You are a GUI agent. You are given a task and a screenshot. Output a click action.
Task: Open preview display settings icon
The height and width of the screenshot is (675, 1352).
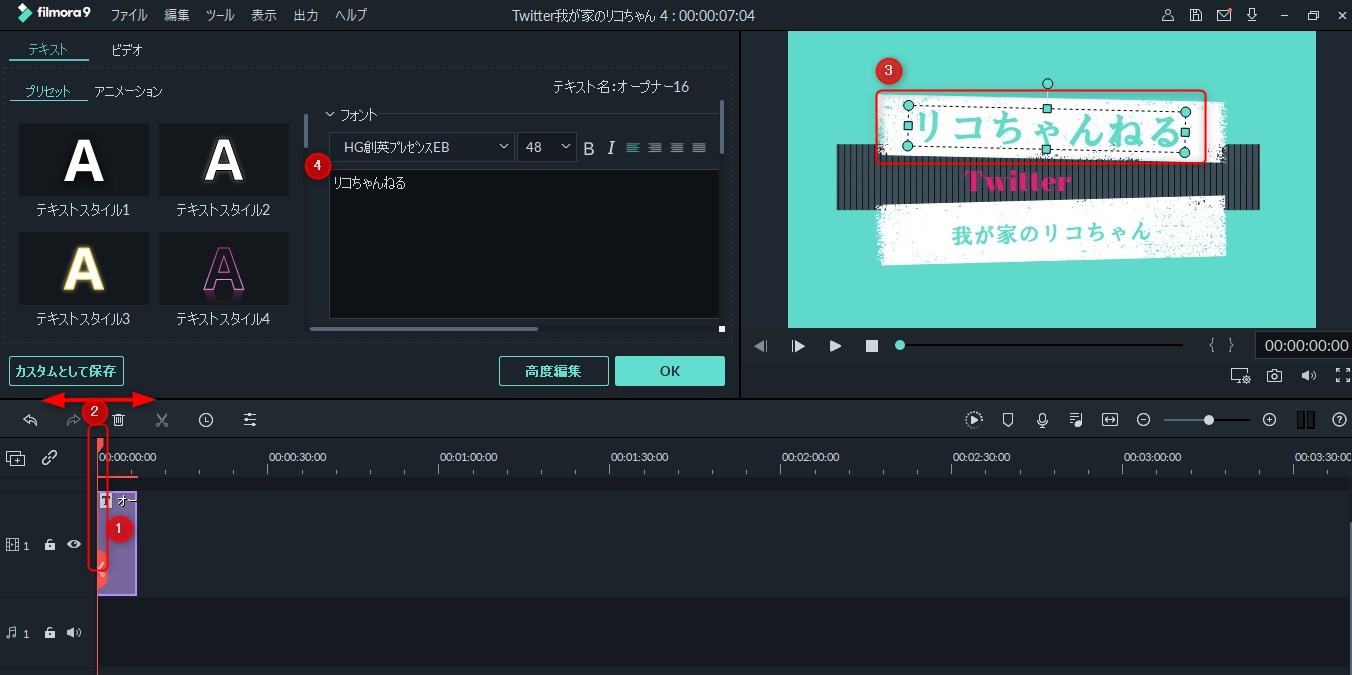pos(1240,376)
